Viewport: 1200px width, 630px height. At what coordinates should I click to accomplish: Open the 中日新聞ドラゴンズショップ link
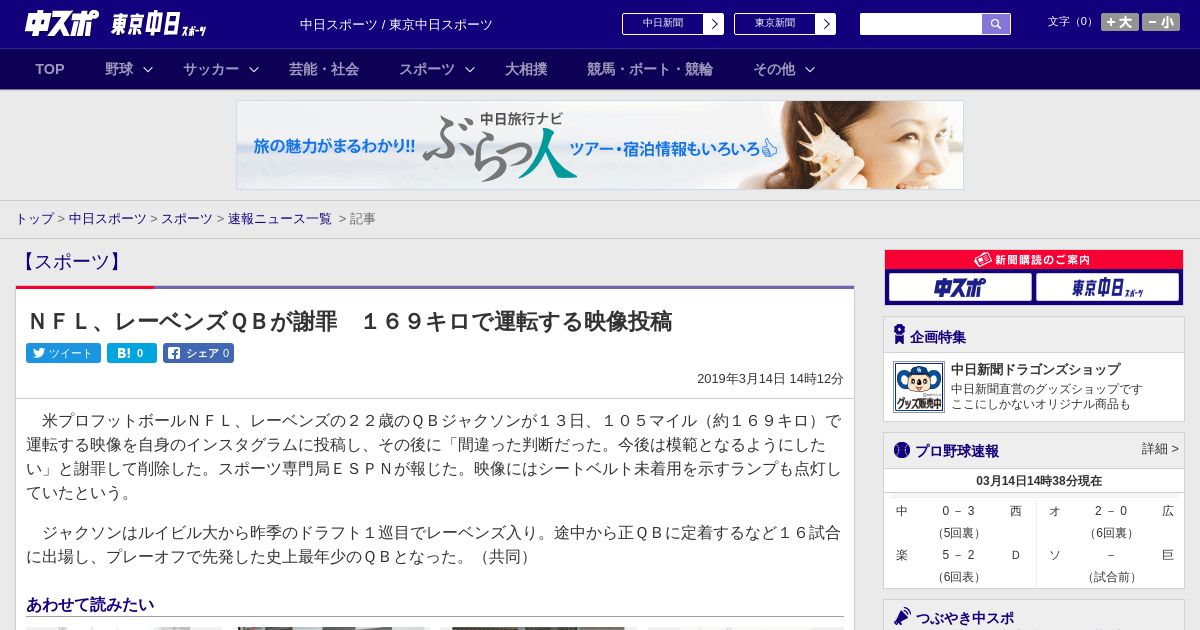(x=1035, y=369)
